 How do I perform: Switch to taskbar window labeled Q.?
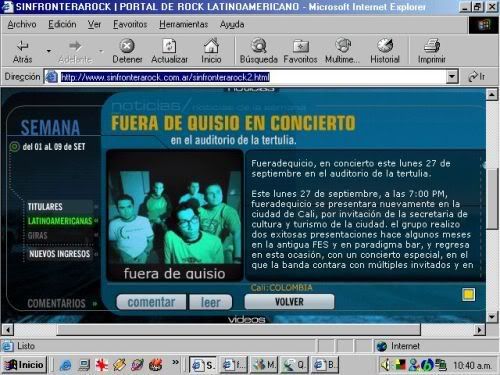(x=294, y=365)
